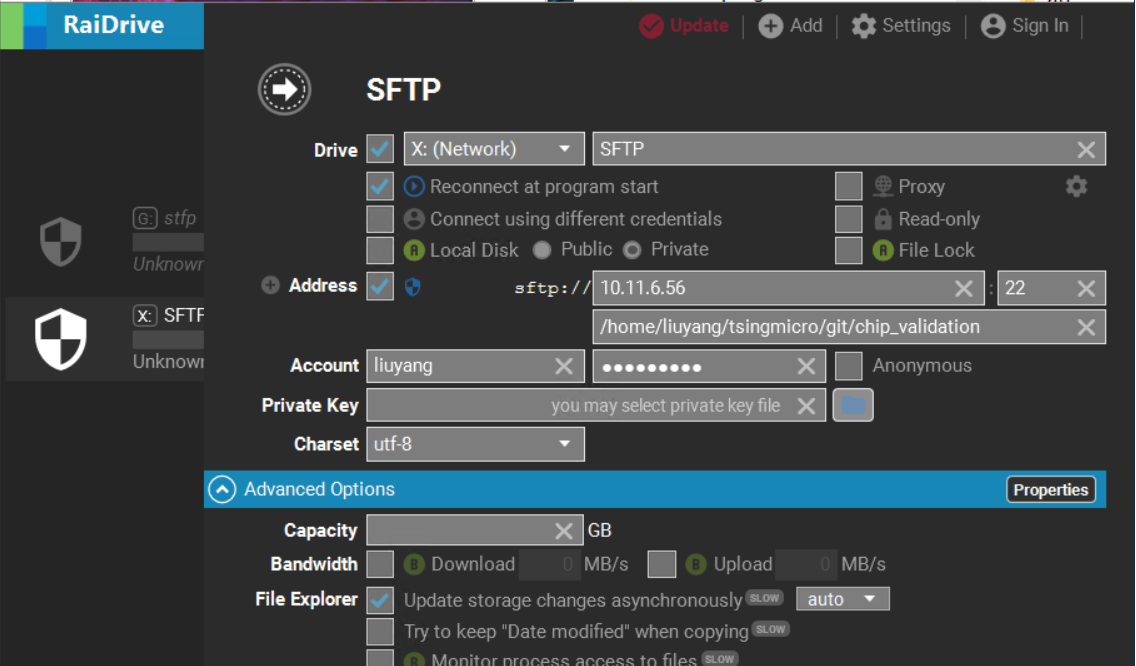Screen dimensions: 1136x666
Task: Enable the Proxy checkbox
Action: click(848, 186)
